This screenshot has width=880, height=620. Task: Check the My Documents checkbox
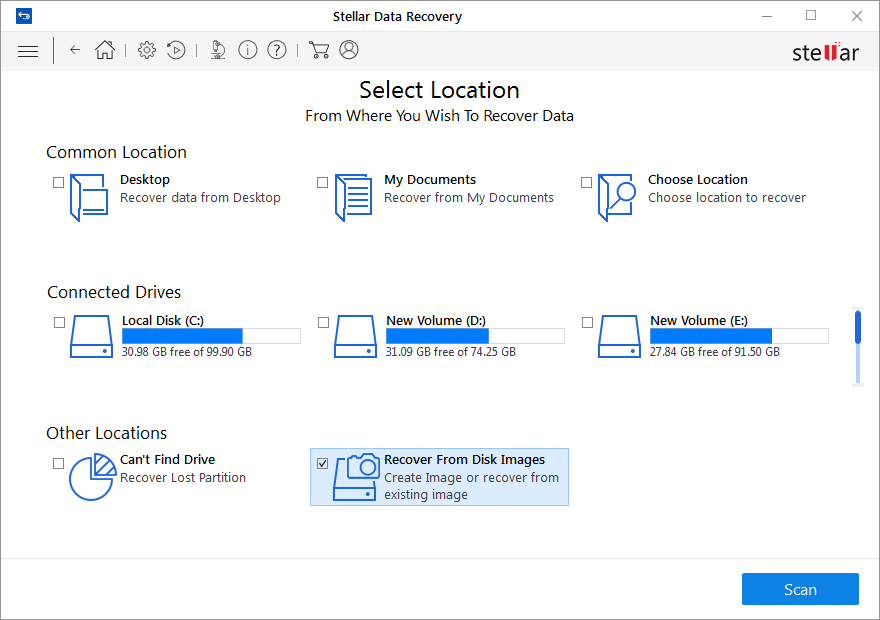click(322, 182)
